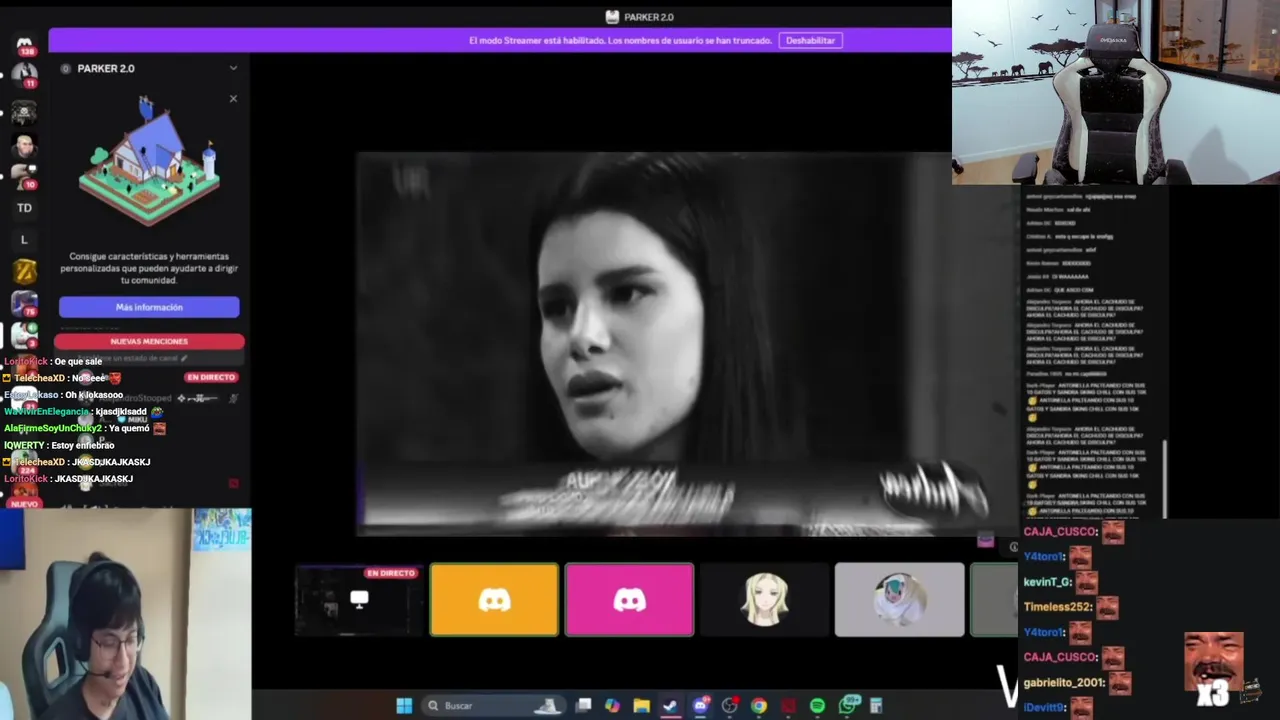The image size is (1280, 720).
Task: Select the orange Discord avatar tile
Action: [494, 600]
